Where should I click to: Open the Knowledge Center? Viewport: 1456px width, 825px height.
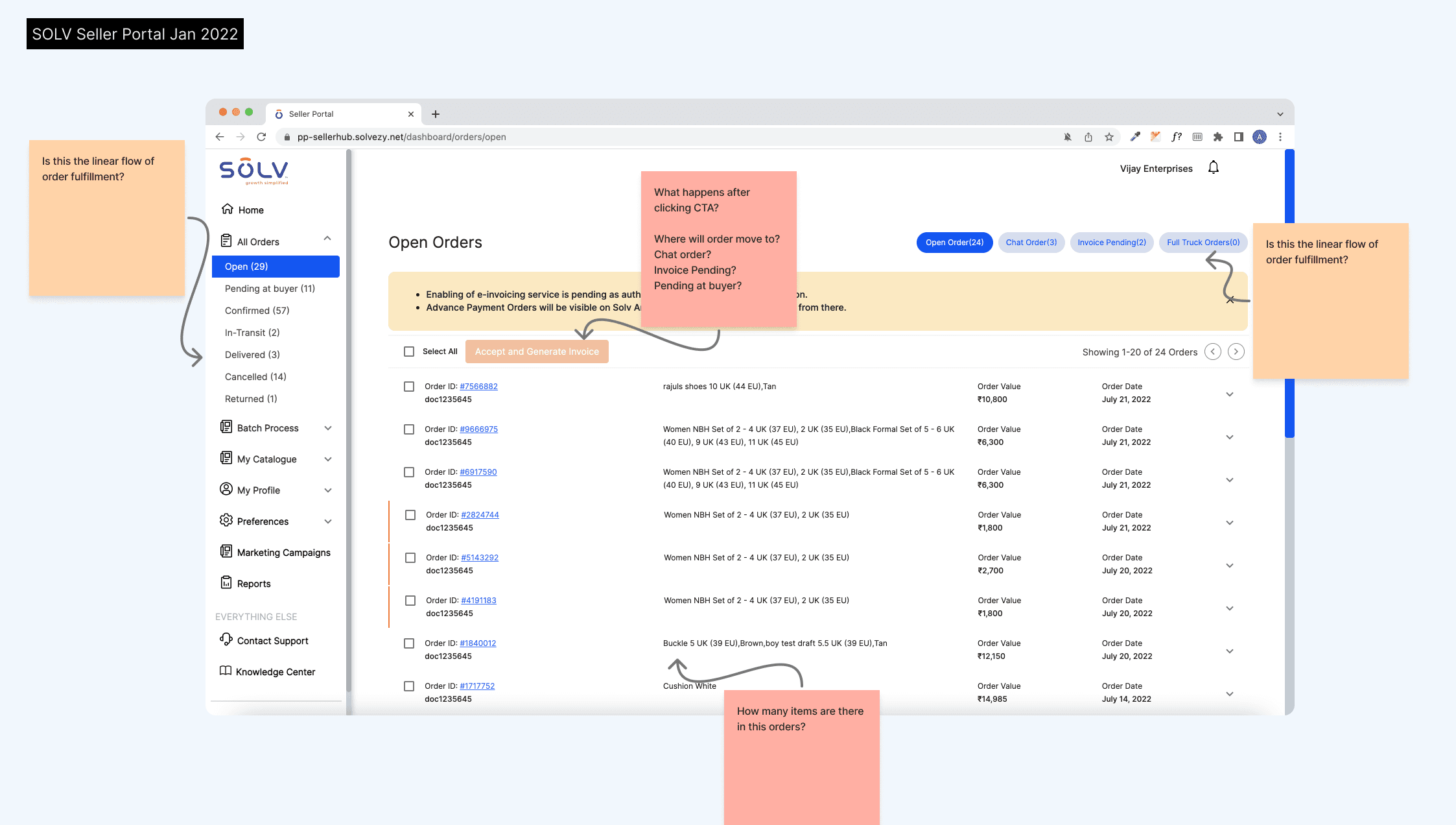[x=267, y=671]
